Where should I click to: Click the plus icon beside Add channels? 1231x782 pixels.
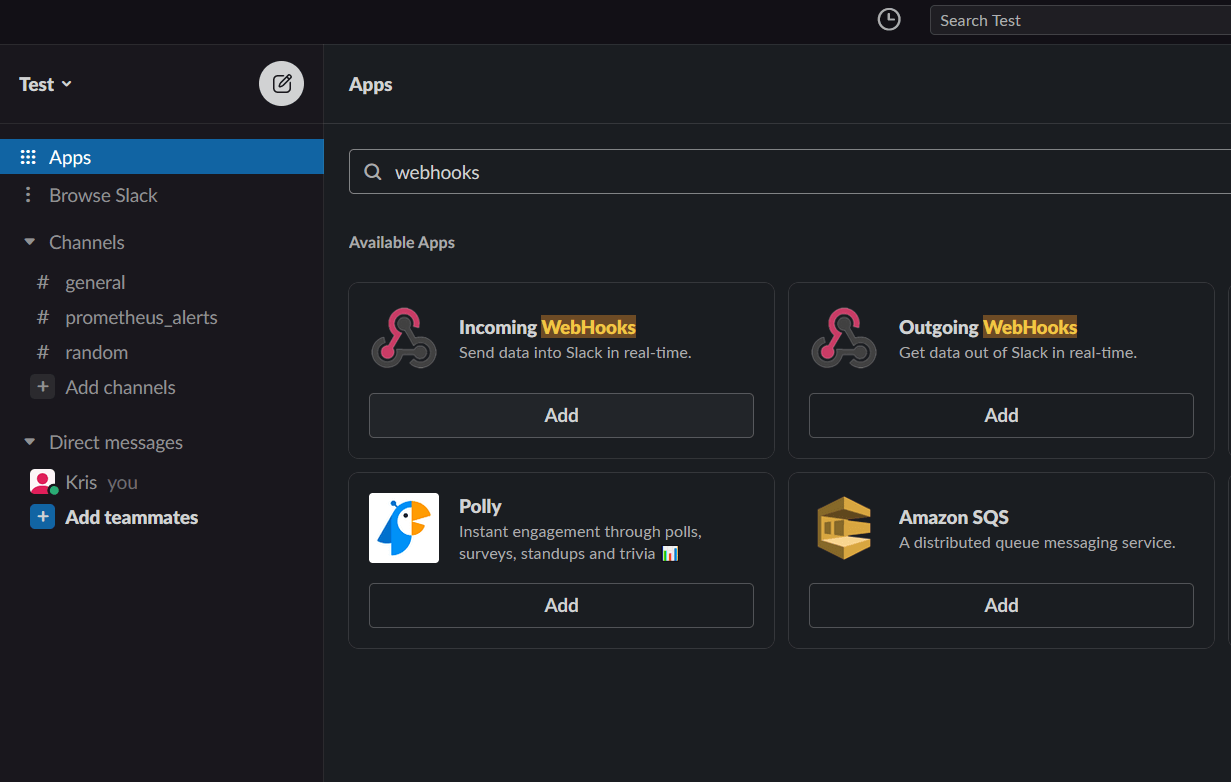tap(42, 386)
